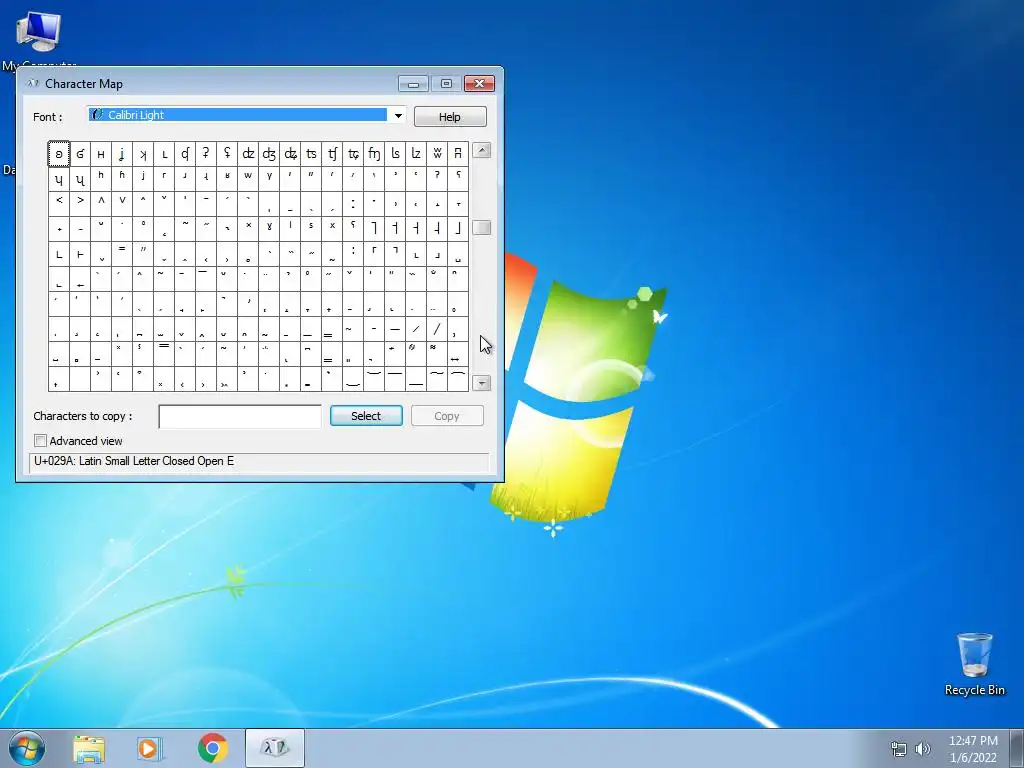The image size is (1024, 768).
Task: Pick the small capital H glyph
Action: point(101,154)
